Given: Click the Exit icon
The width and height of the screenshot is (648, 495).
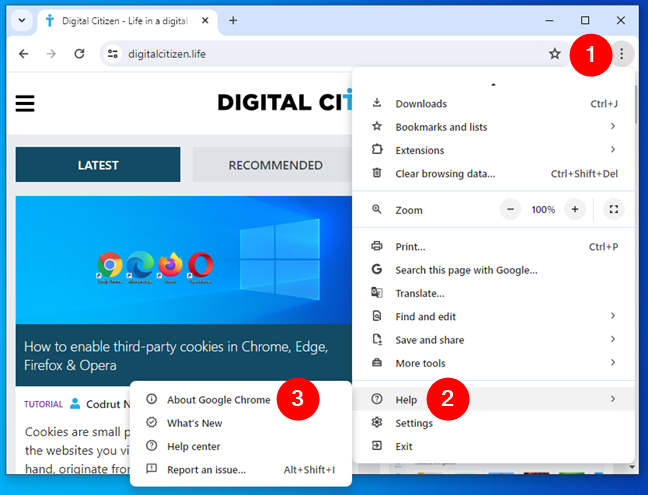Looking at the screenshot, I should [376, 445].
